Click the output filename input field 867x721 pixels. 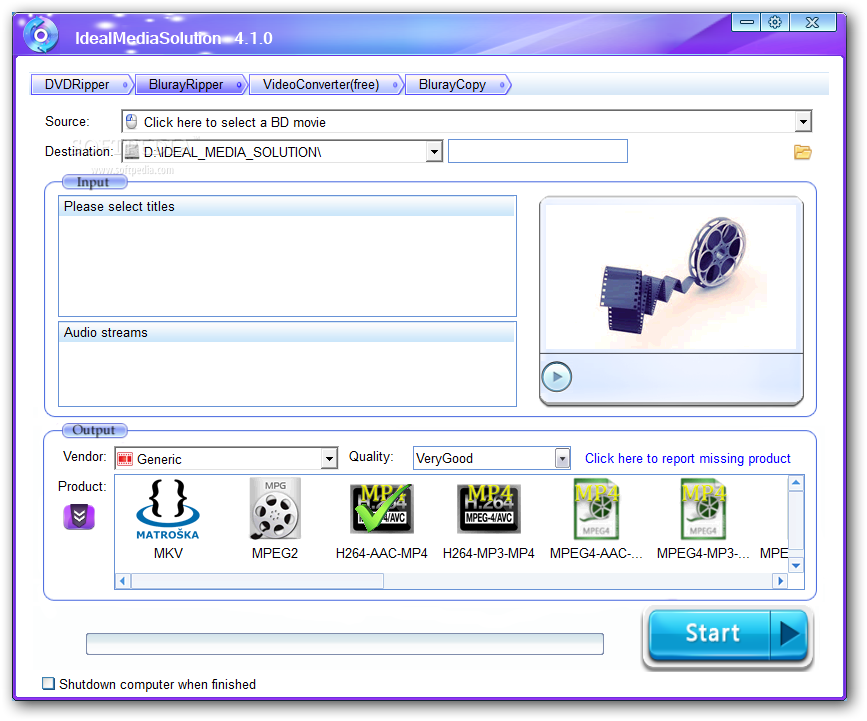pos(537,151)
